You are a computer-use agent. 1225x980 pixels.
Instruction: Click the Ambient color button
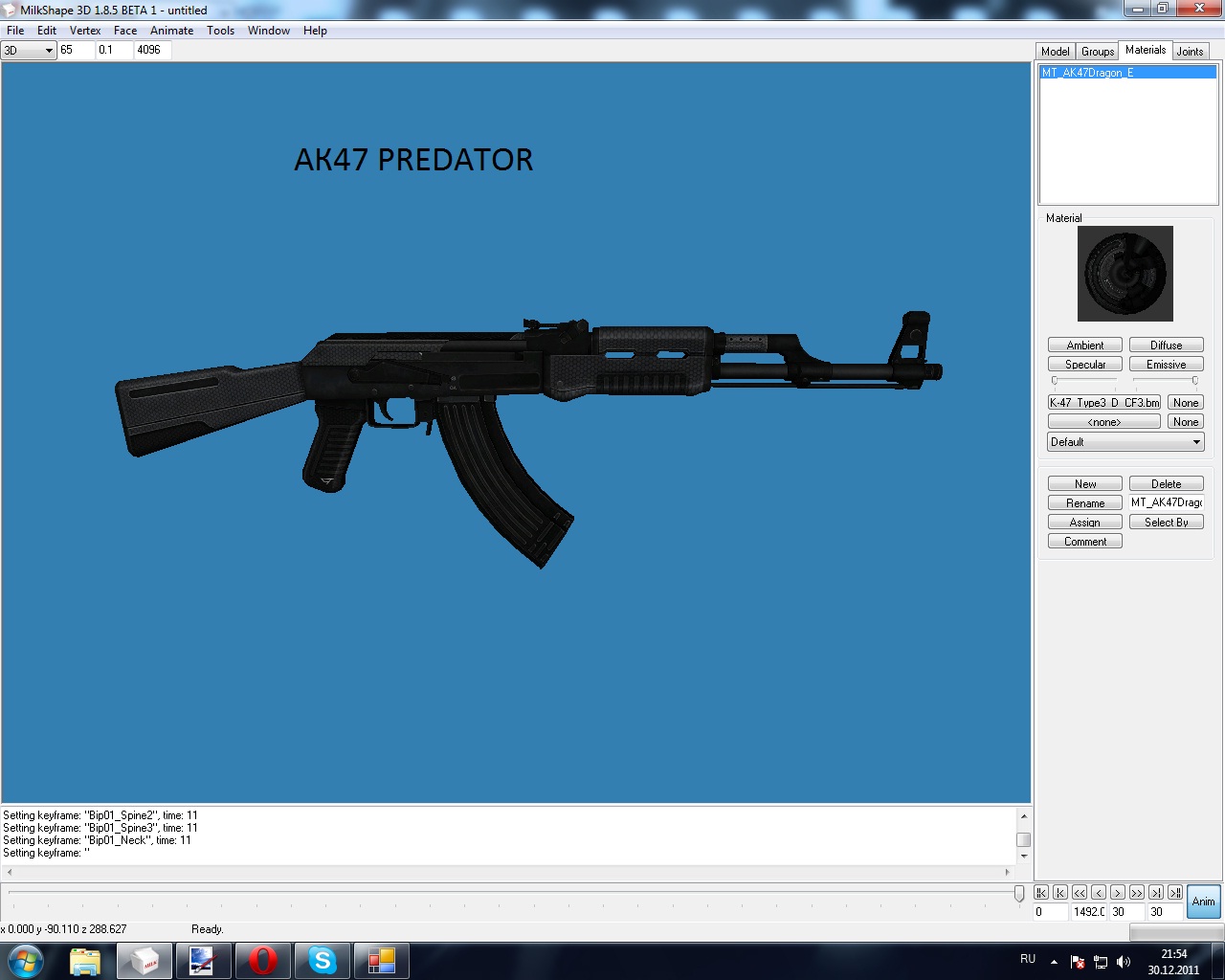pyautogui.click(x=1085, y=345)
